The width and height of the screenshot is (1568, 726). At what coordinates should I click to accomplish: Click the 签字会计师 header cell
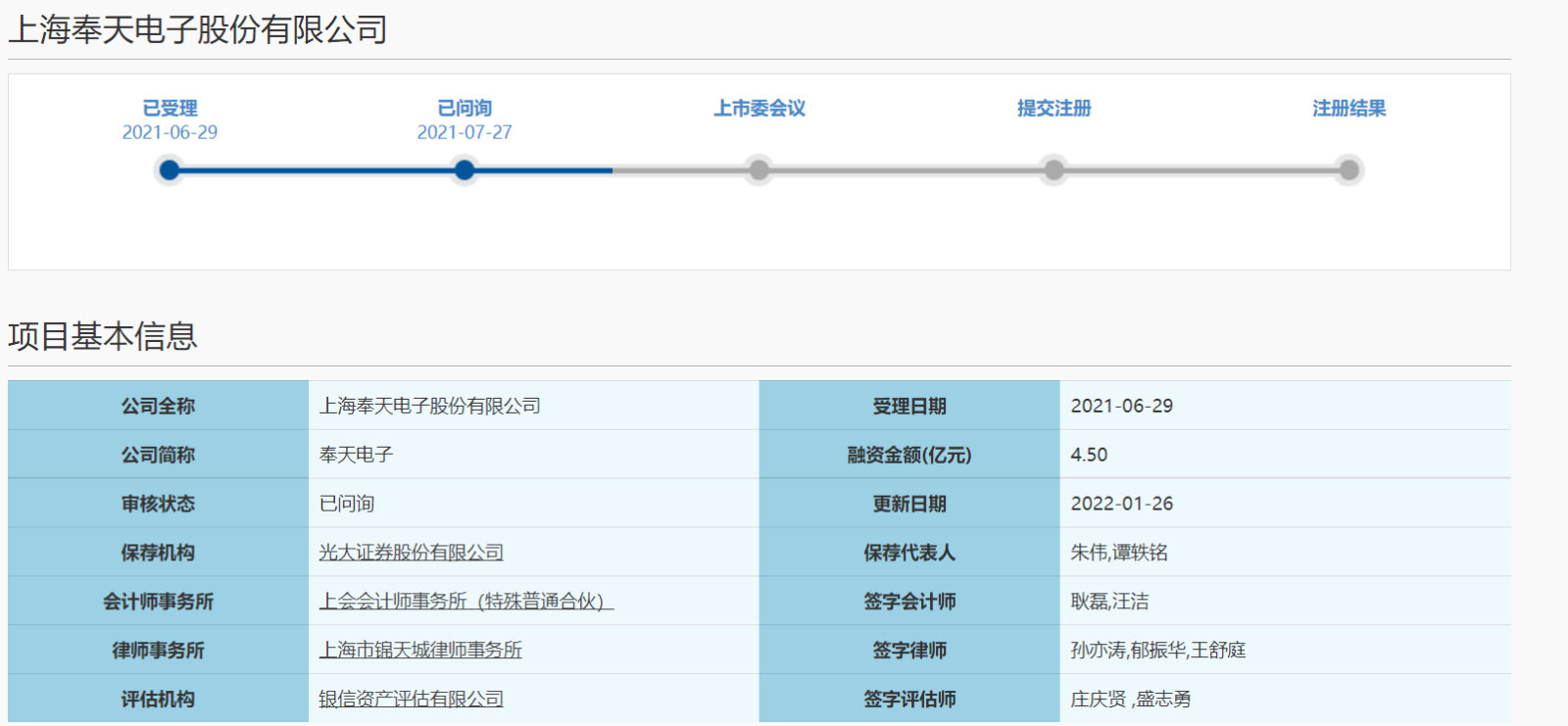[909, 602]
